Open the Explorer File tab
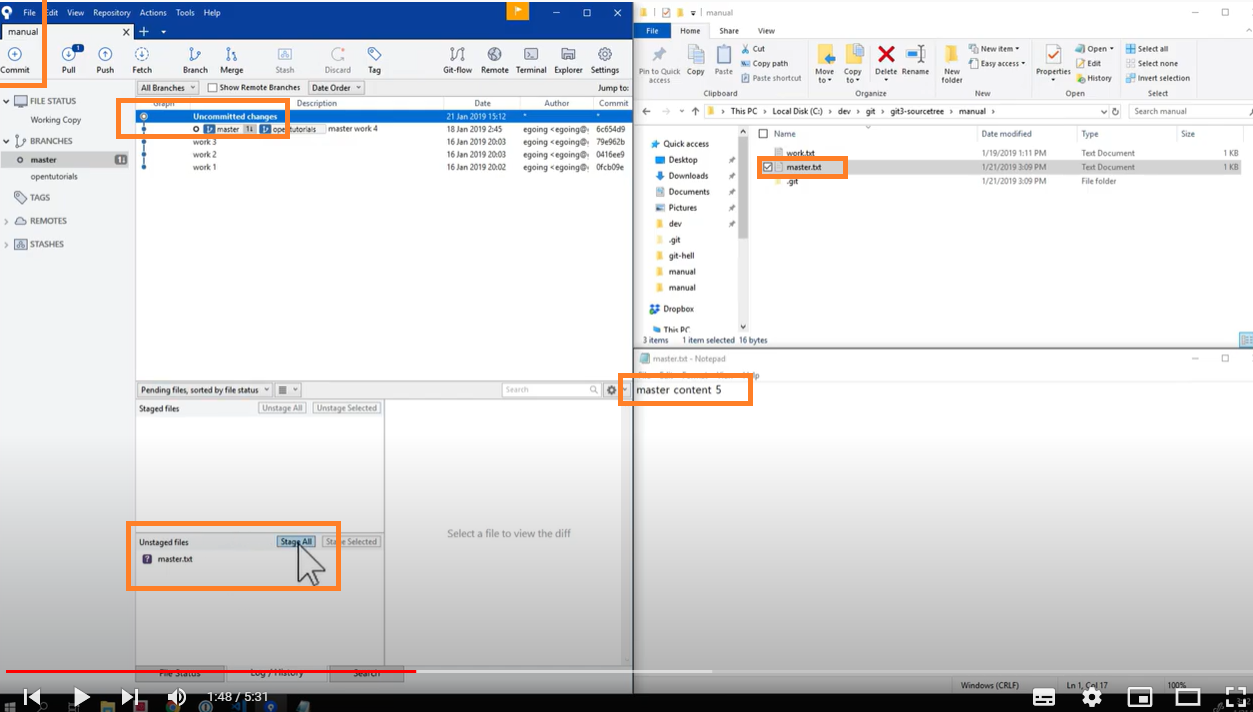 pos(652,31)
